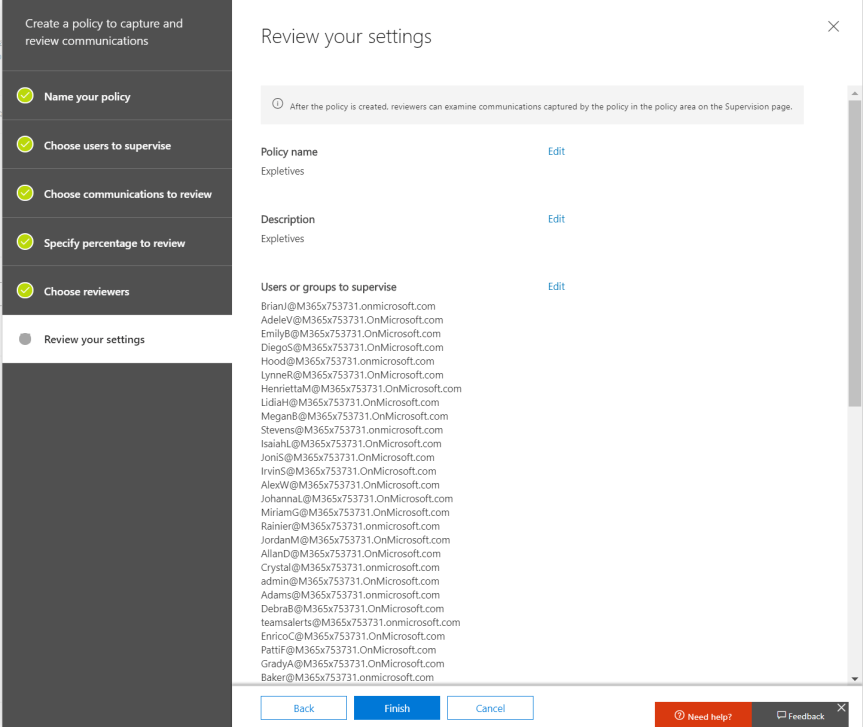
Task: Jump to Choose communications to review step
Action: click(127, 194)
